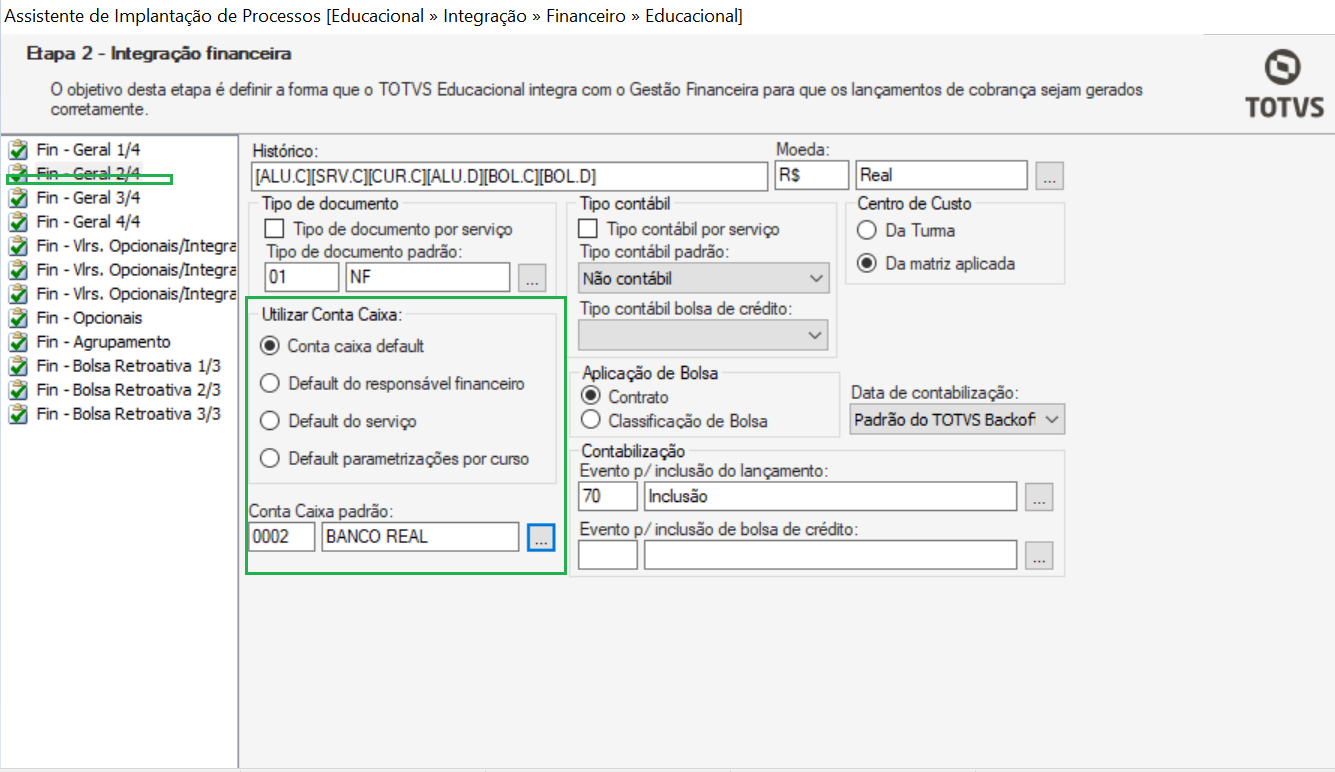The width and height of the screenshot is (1335, 772).
Task: Browse Tipo de documento padrão lookup
Action: coord(532,278)
